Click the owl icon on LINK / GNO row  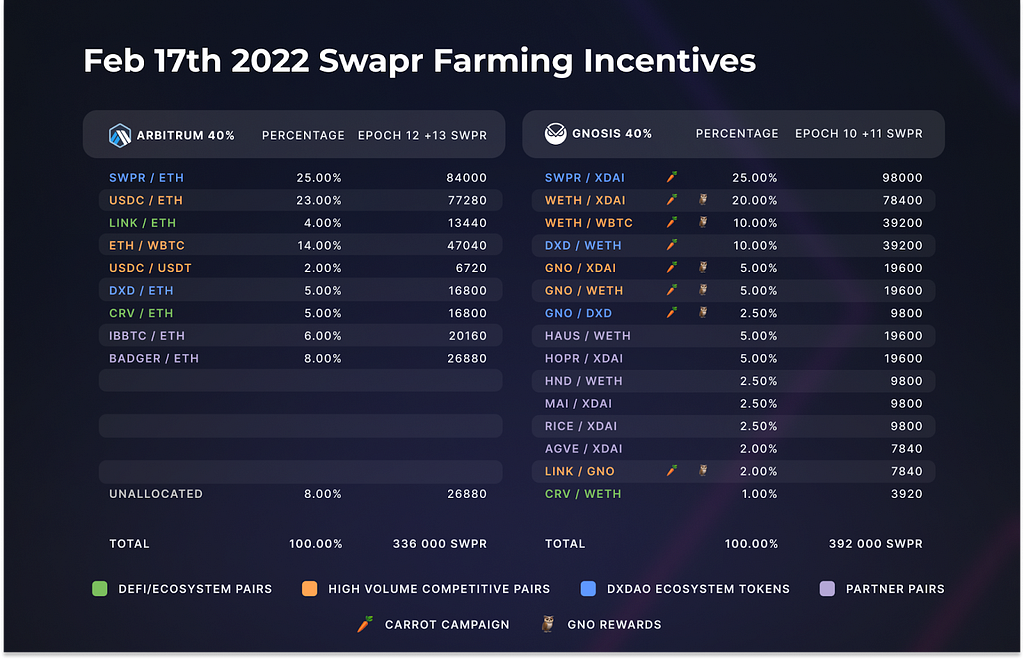tap(703, 470)
